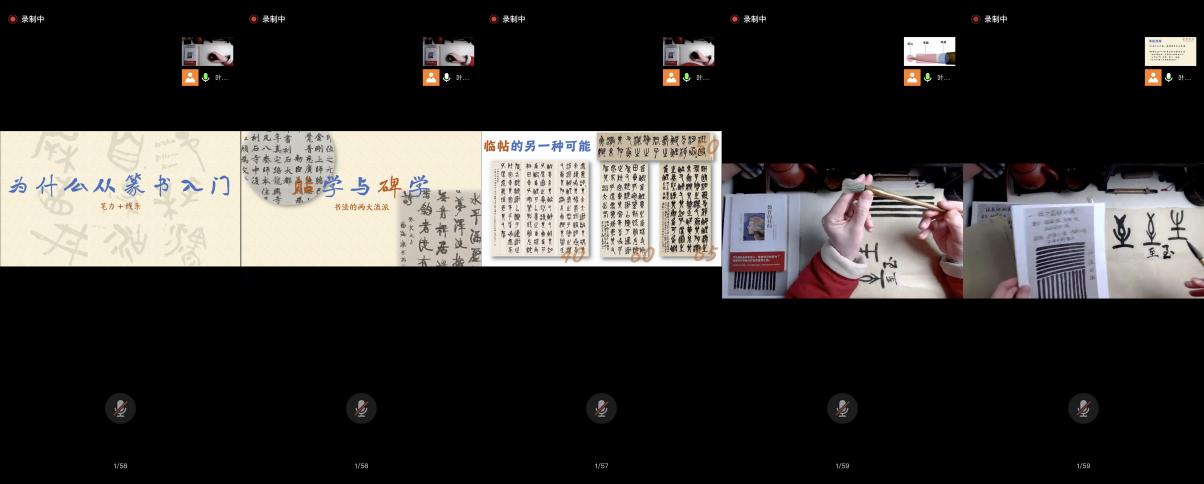The width and height of the screenshot is (1204, 484).
Task: Click the 临帖的另一种可能 slide heading
Action: pyautogui.click(x=537, y=146)
